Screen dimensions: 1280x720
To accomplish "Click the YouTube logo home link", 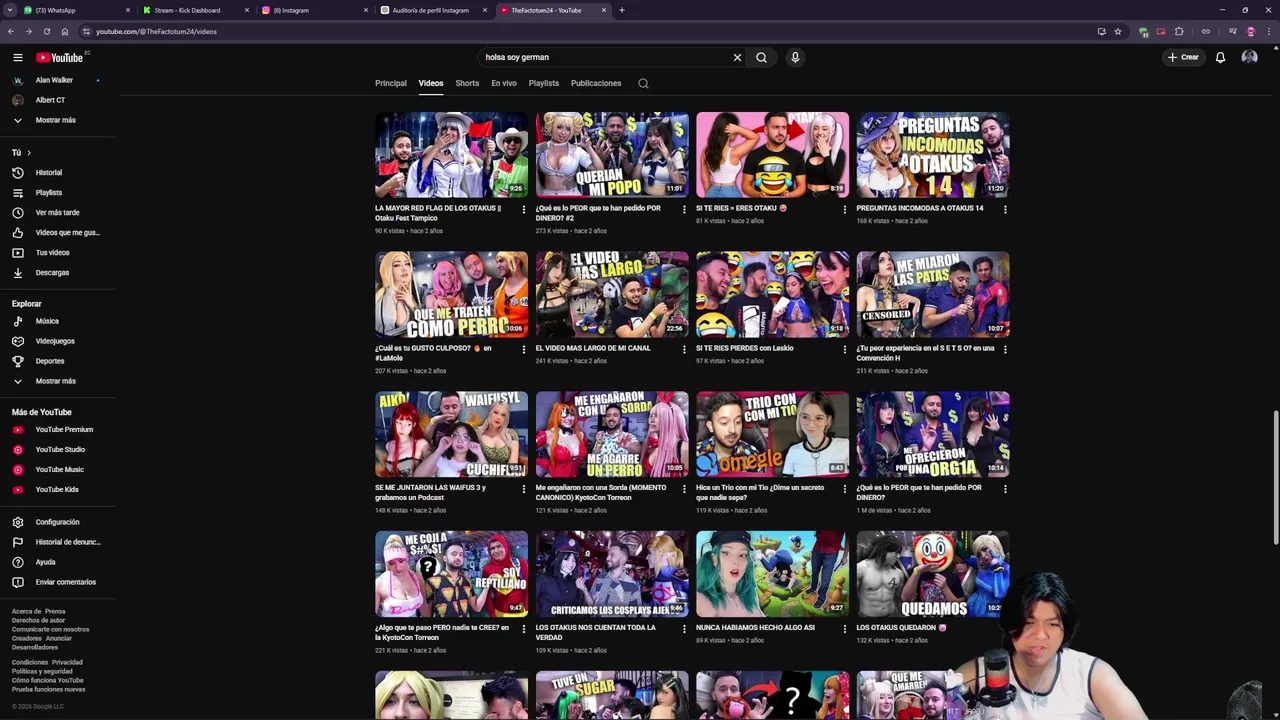I will click(x=60, y=57).
